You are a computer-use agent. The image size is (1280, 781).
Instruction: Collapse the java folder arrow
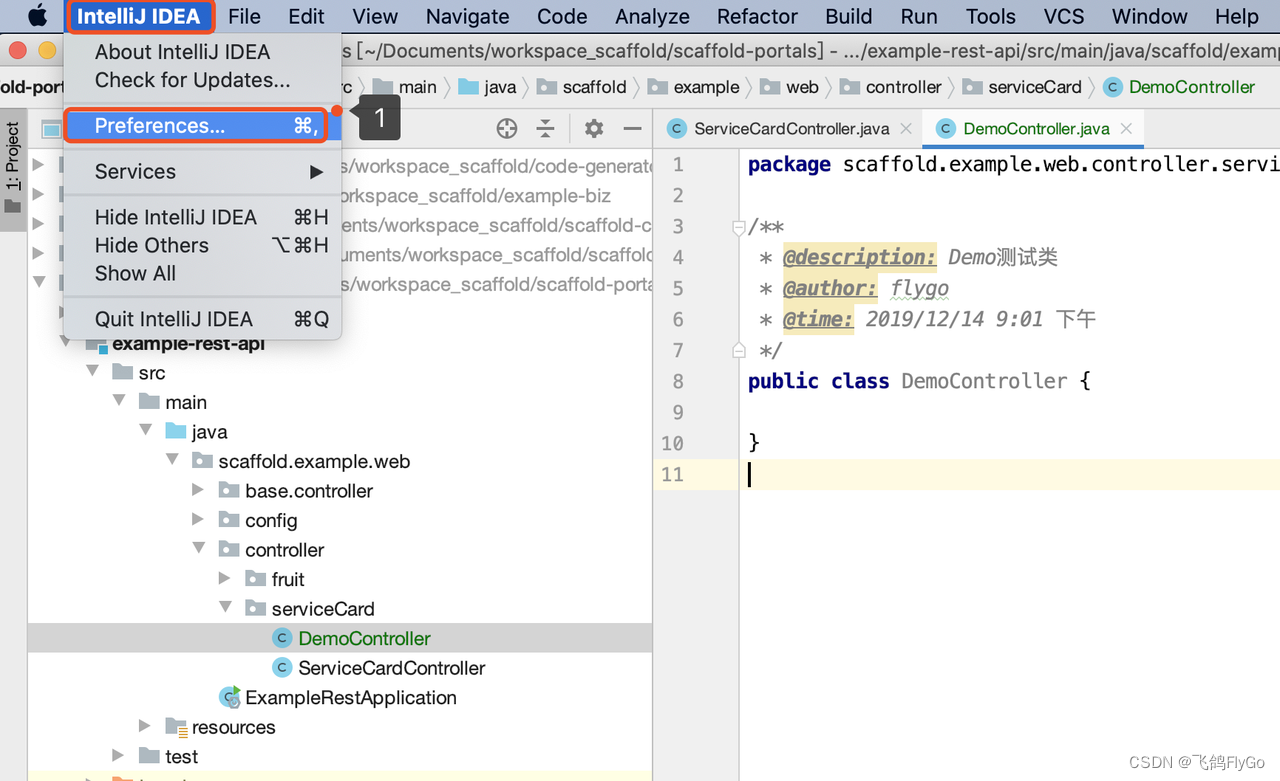146,430
